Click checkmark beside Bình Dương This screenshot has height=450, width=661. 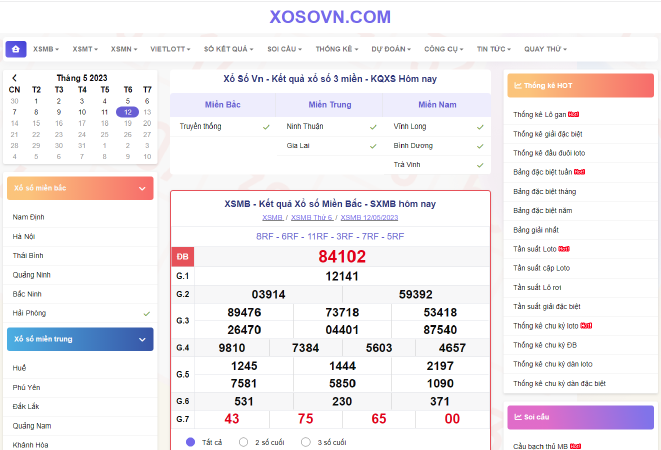coord(480,146)
